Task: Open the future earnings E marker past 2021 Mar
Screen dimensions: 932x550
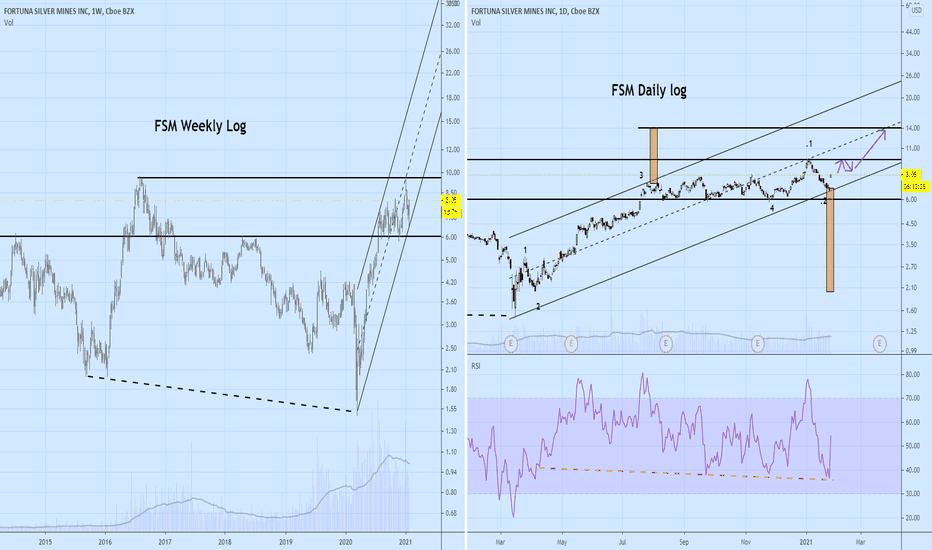Action: [x=879, y=343]
